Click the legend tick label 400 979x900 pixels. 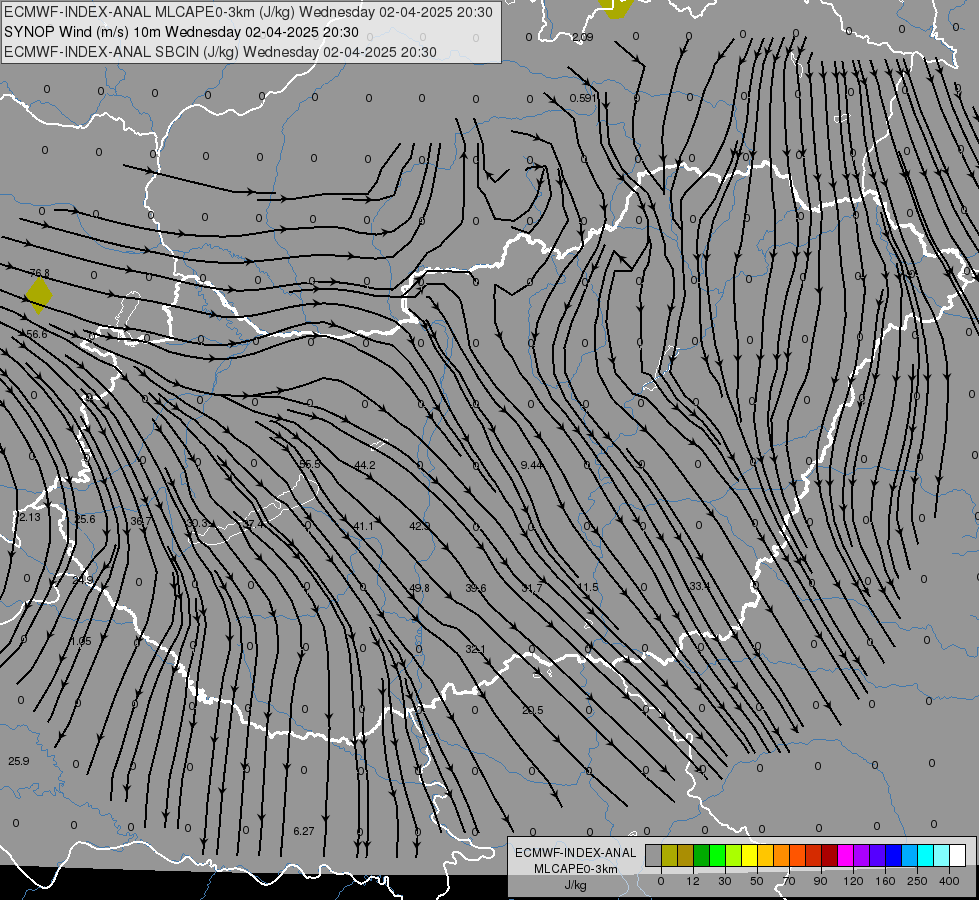click(949, 881)
